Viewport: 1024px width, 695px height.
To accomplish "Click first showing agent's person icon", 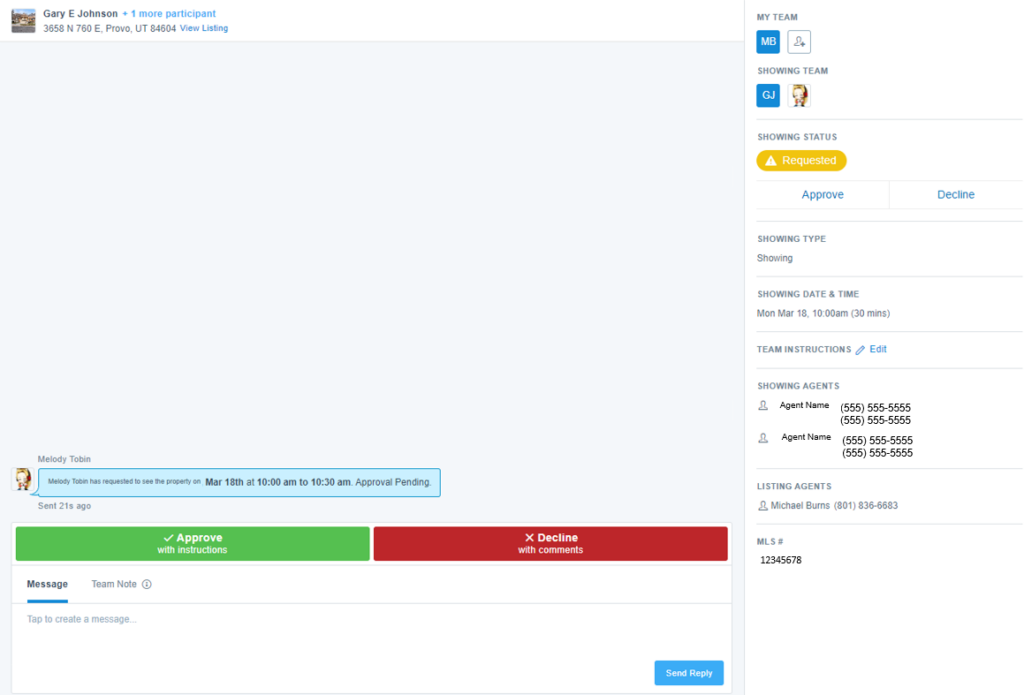I will (x=763, y=406).
